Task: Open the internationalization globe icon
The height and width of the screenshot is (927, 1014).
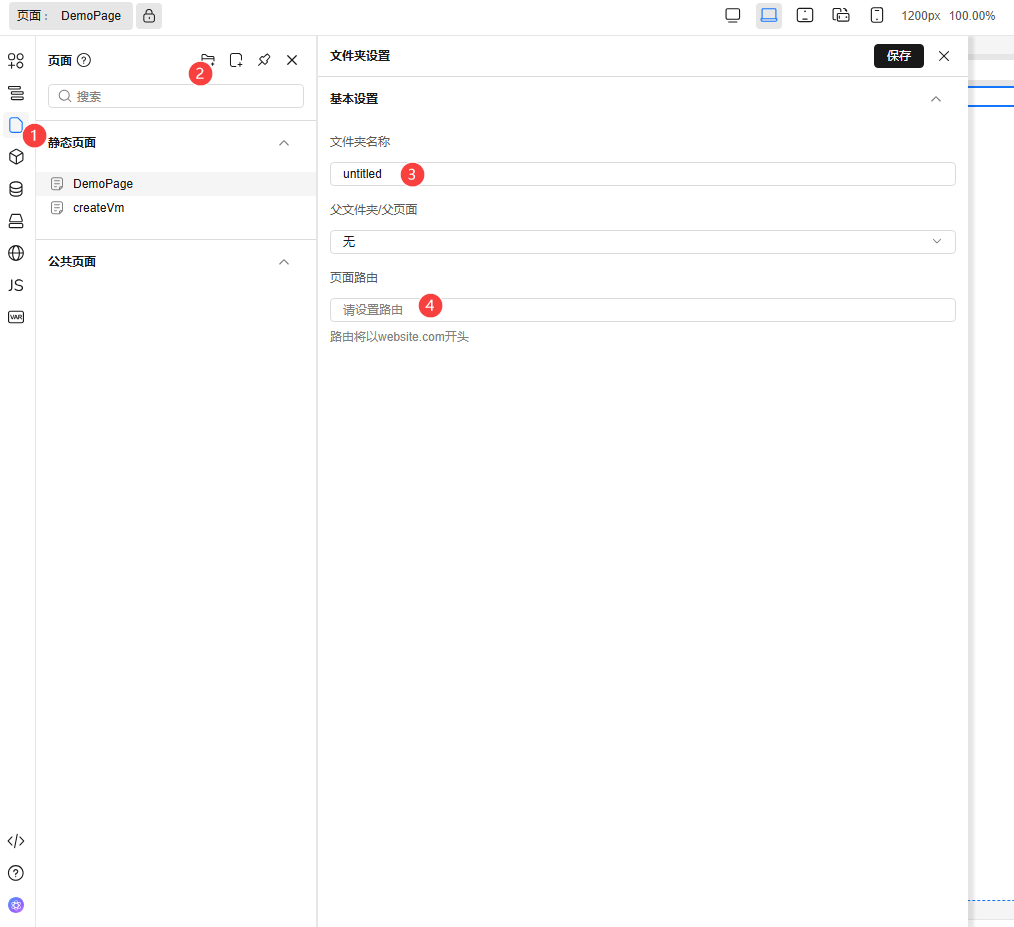Action: tap(16, 253)
